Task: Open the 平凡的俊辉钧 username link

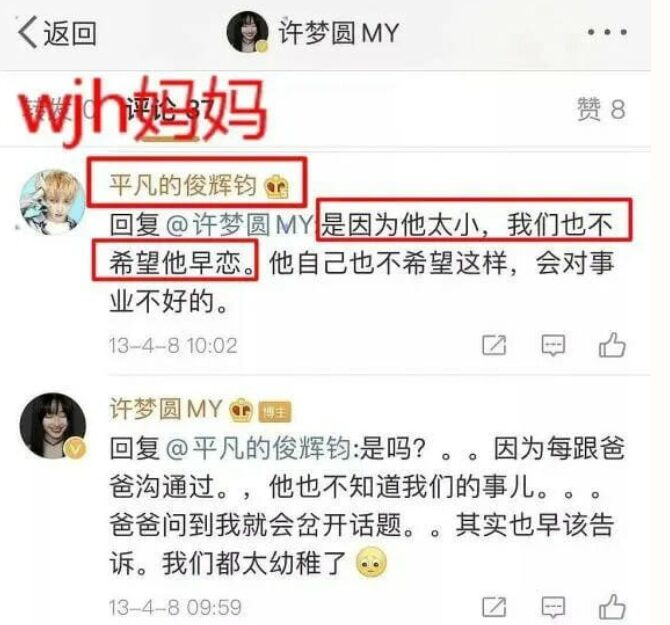Action: coord(183,185)
